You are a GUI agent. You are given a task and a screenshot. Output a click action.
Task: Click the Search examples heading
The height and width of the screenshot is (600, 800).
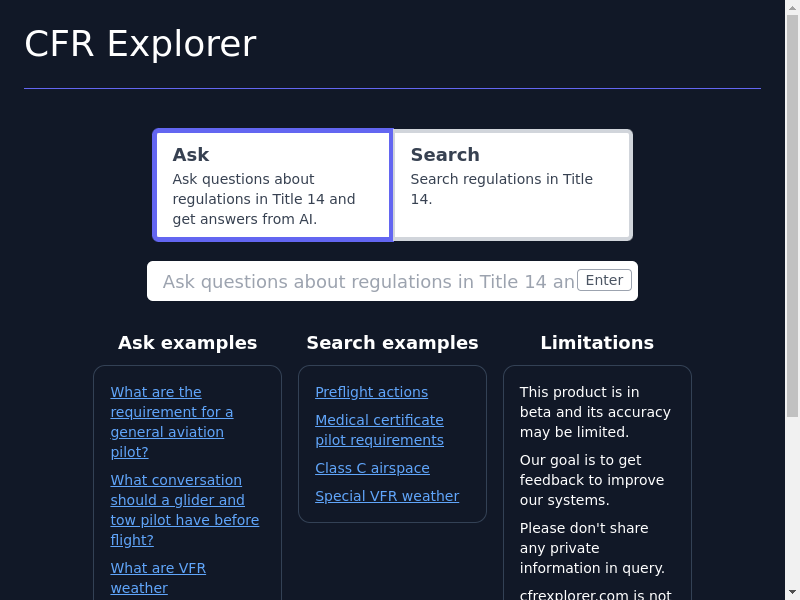click(392, 343)
